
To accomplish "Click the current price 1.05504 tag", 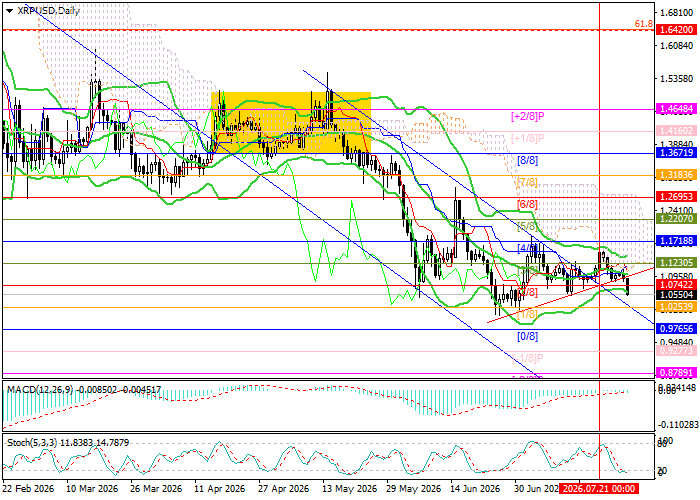I will point(676,295).
